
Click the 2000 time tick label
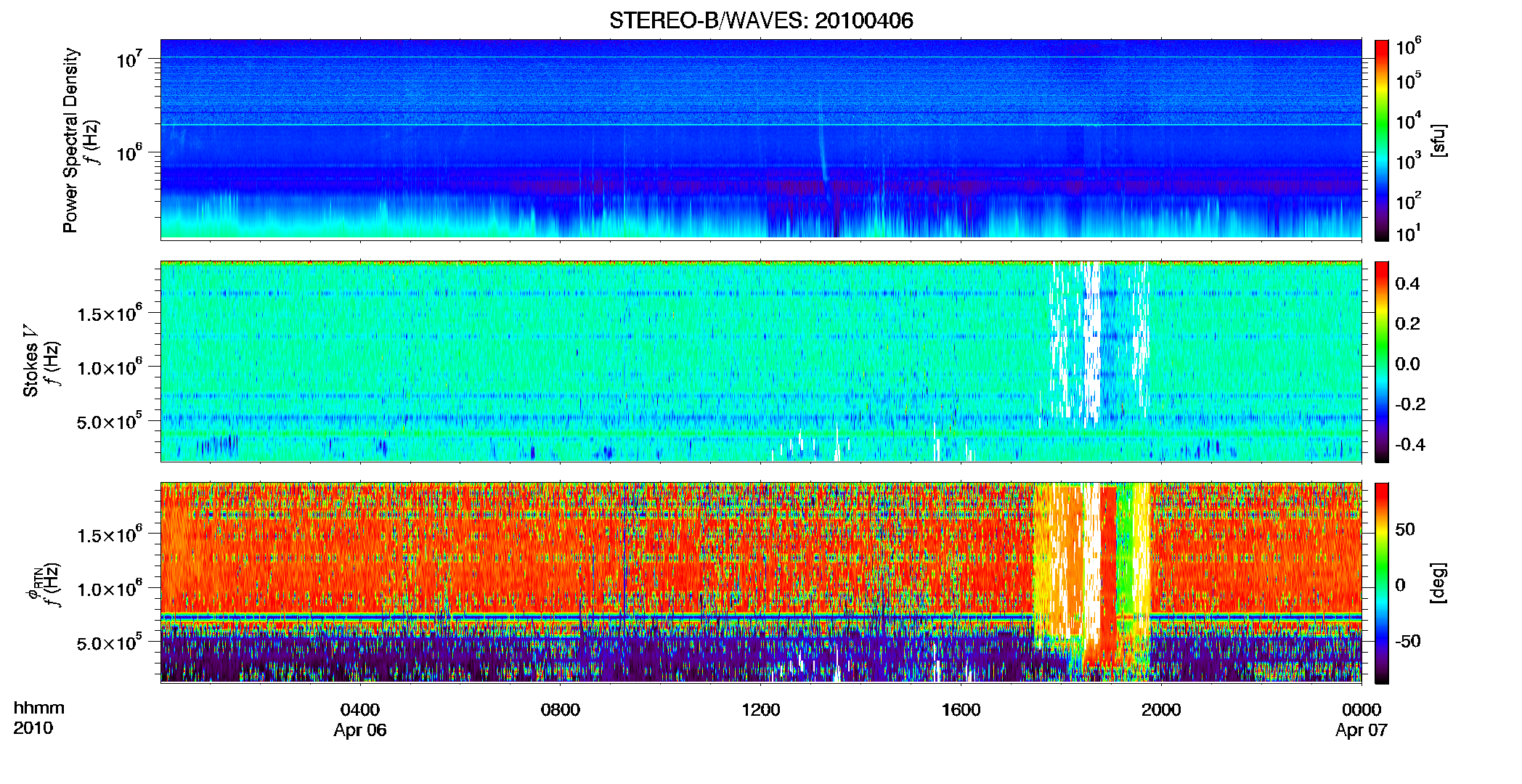click(x=1161, y=710)
